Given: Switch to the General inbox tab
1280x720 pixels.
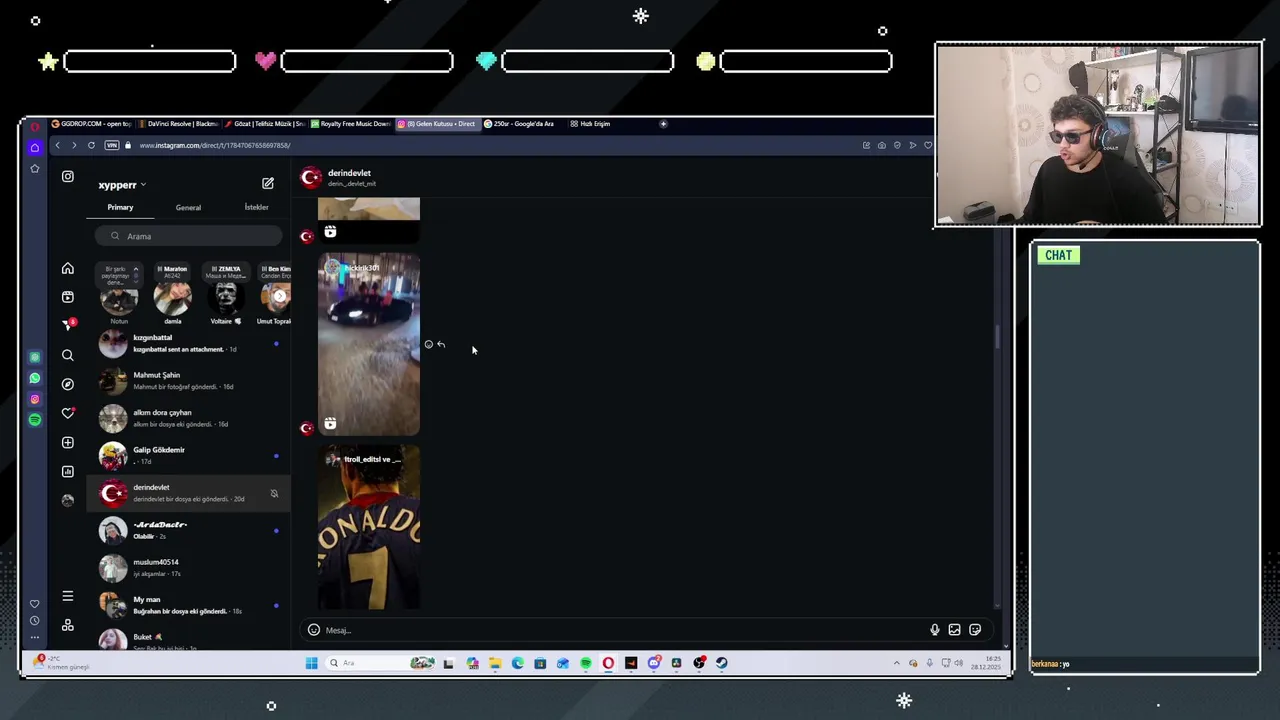Looking at the screenshot, I should 188,207.
